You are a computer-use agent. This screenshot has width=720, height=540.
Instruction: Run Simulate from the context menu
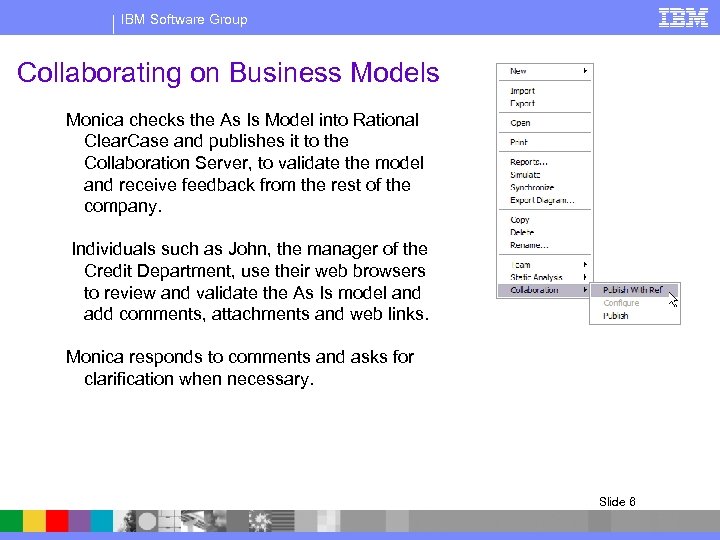(x=545, y=174)
